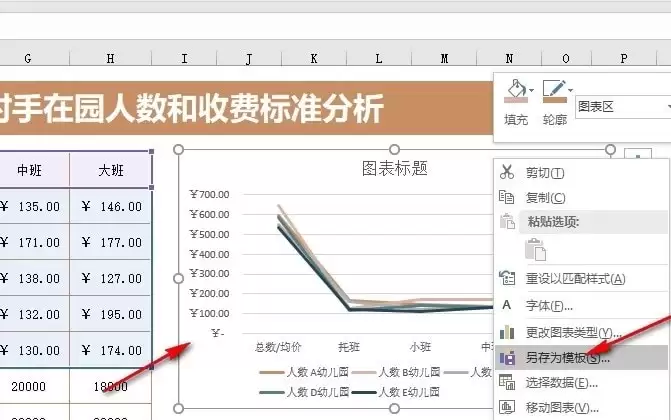Click the Save as Template icon

[x=507, y=357]
